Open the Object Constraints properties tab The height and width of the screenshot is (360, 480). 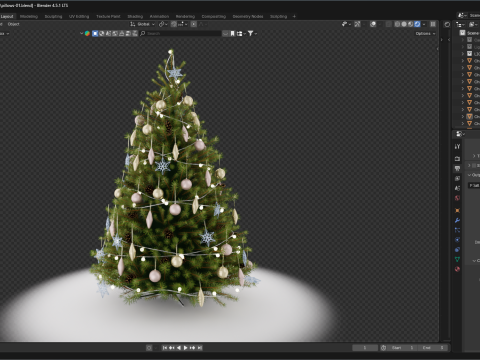click(457, 249)
